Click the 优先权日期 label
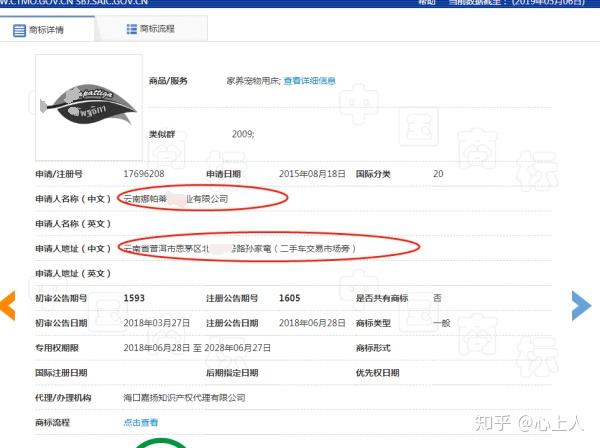 click(377, 373)
